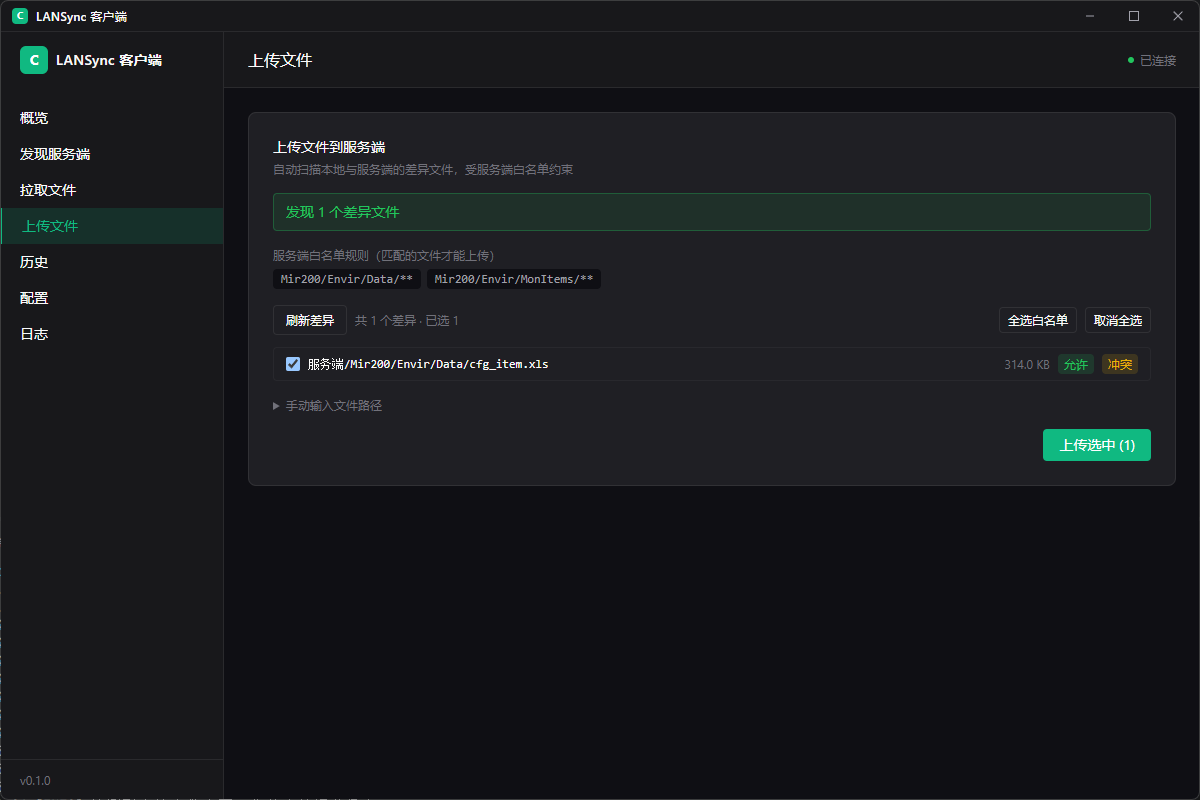Click the 全选白名单 button
This screenshot has height=800, width=1200.
coord(1038,320)
